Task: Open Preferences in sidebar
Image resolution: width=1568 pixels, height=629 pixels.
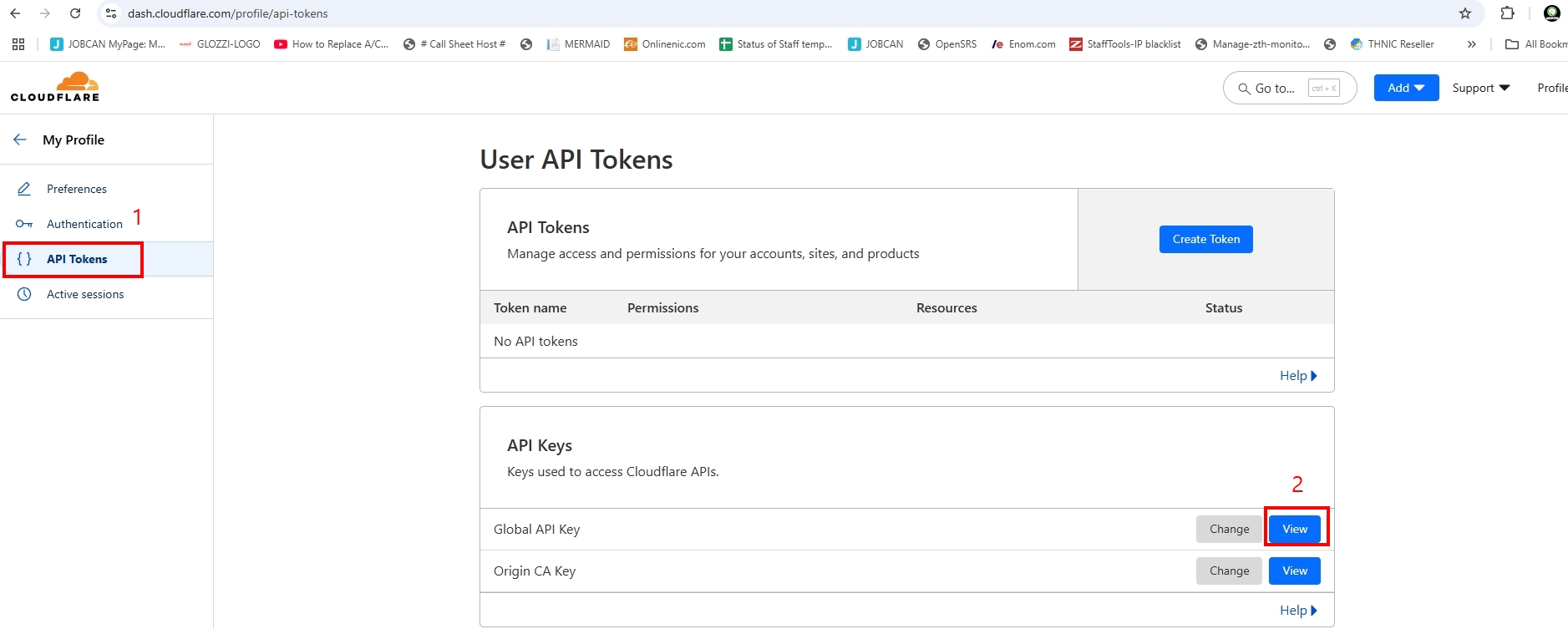Action: (76, 189)
